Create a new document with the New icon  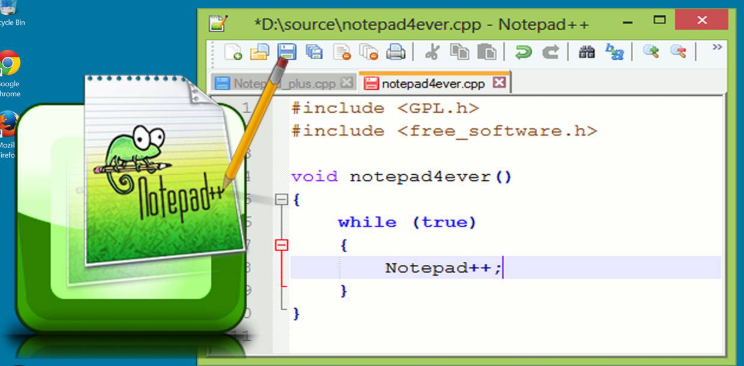click(232, 51)
